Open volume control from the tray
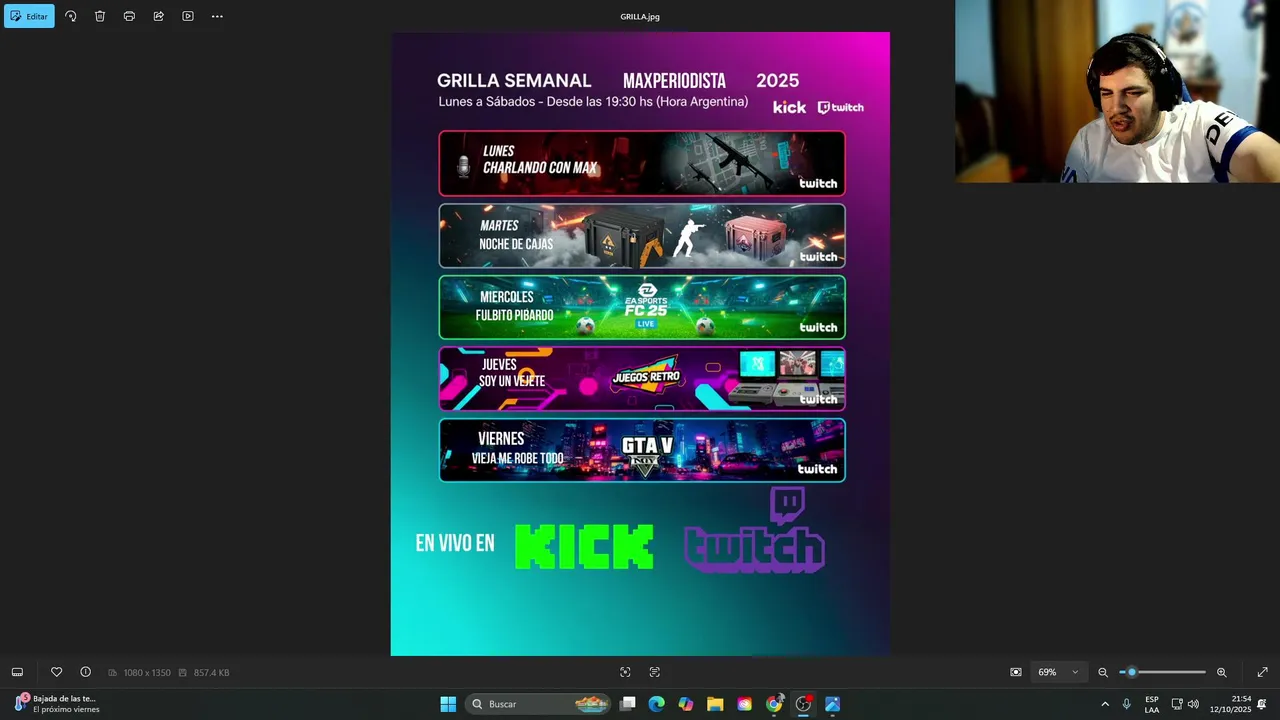Image resolution: width=1280 pixels, height=720 pixels. (1193, 704)
